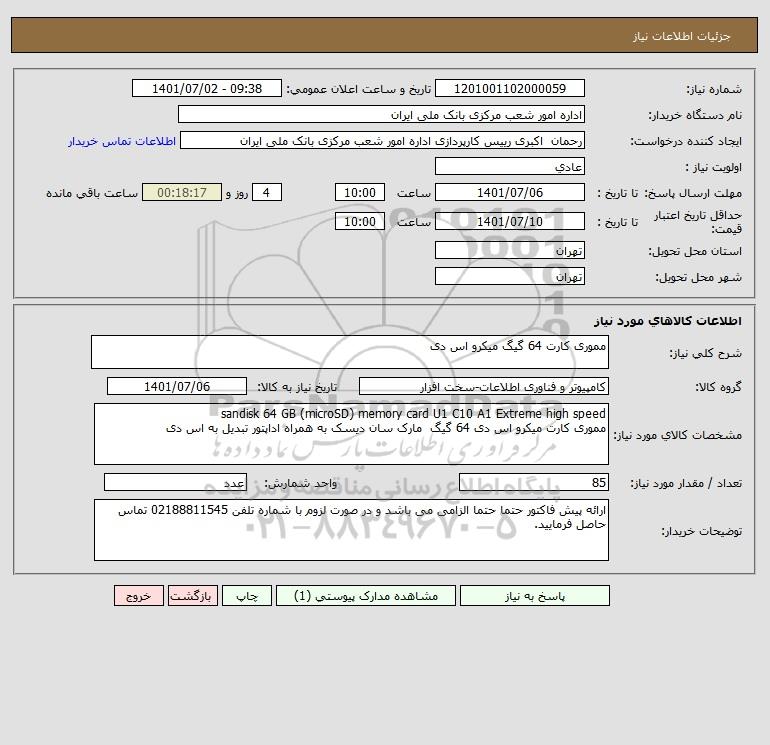Select the need number field 1201001102000059
Viewport: 770px width, 745px height.
click(x=510, y=88)
